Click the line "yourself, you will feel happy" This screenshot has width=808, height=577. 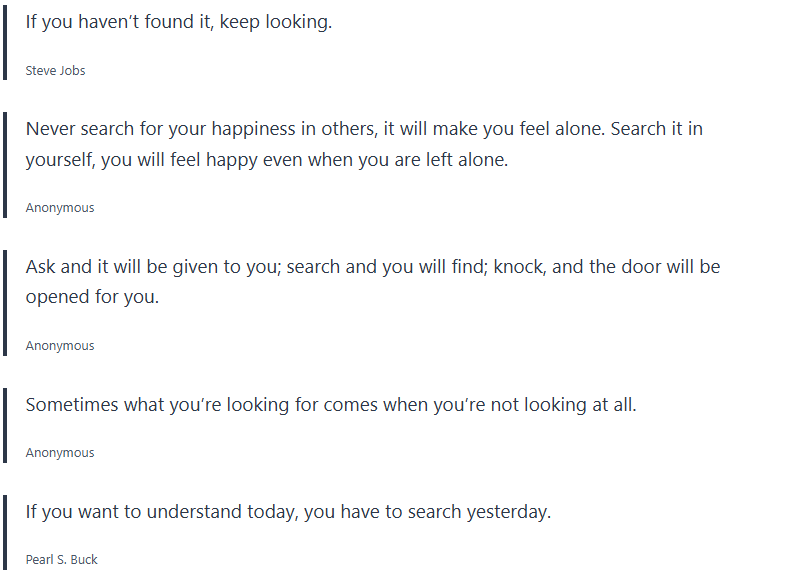267,160
